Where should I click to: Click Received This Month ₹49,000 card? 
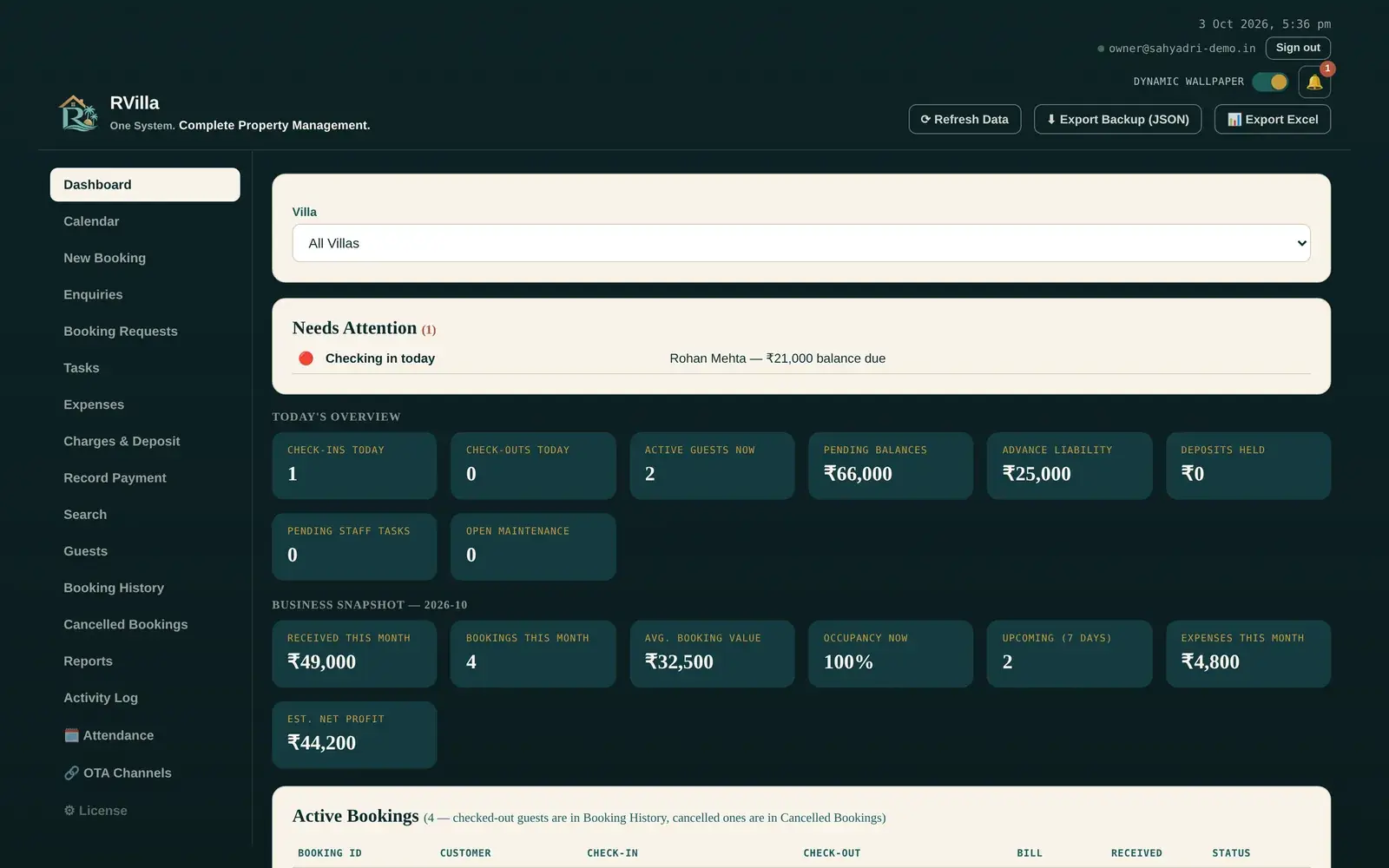point(354,654)
